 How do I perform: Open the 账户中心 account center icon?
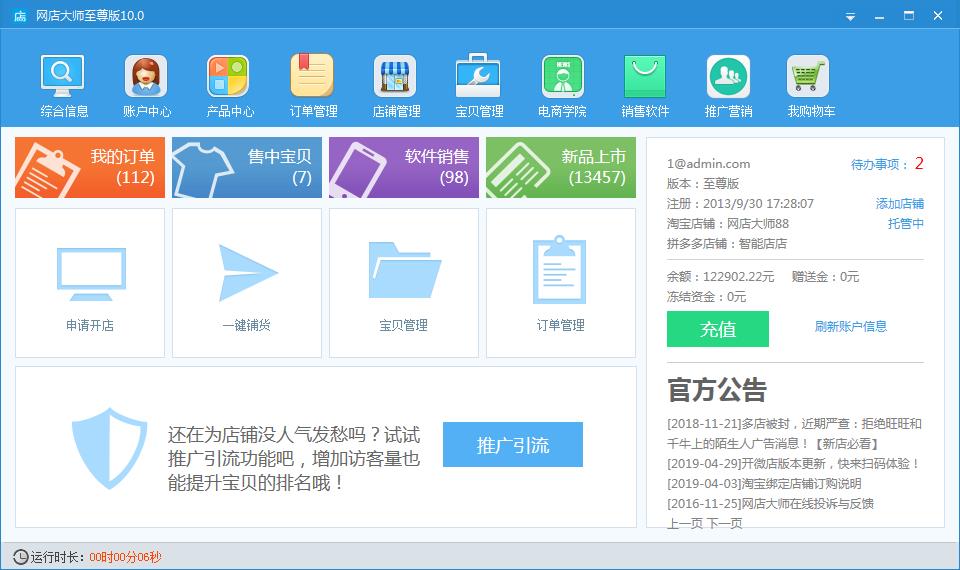147,86
